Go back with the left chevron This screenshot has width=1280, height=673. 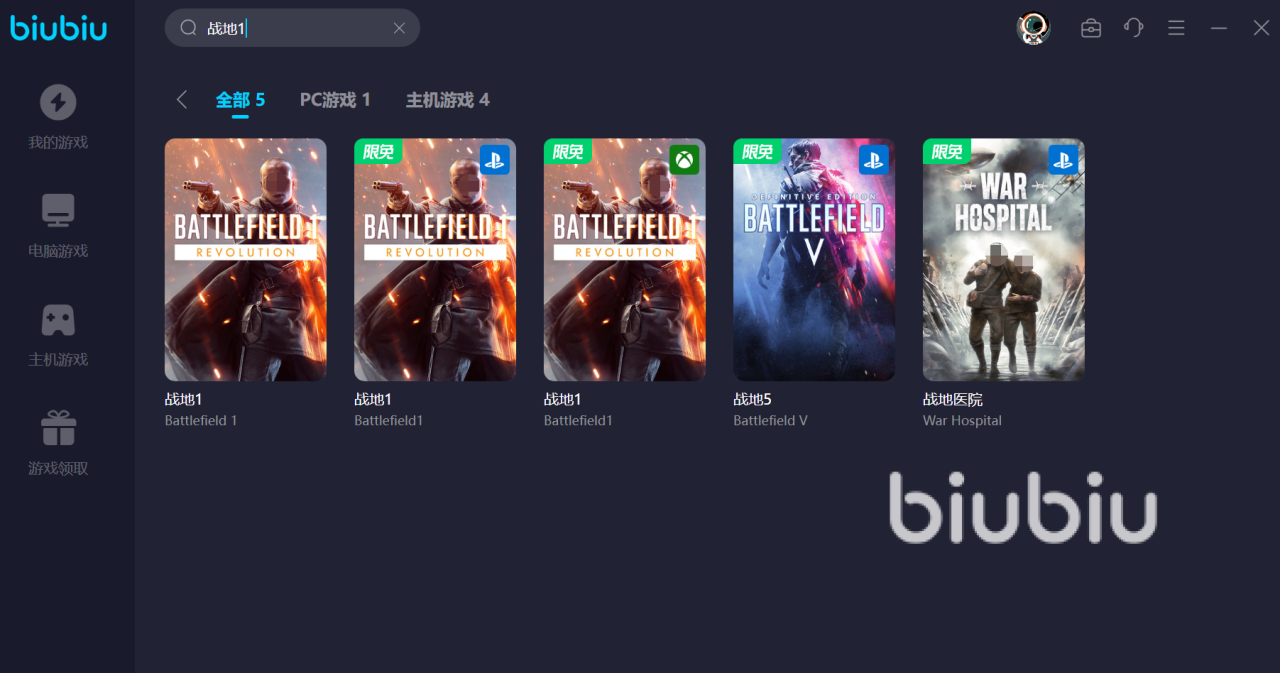pos(181,99)
